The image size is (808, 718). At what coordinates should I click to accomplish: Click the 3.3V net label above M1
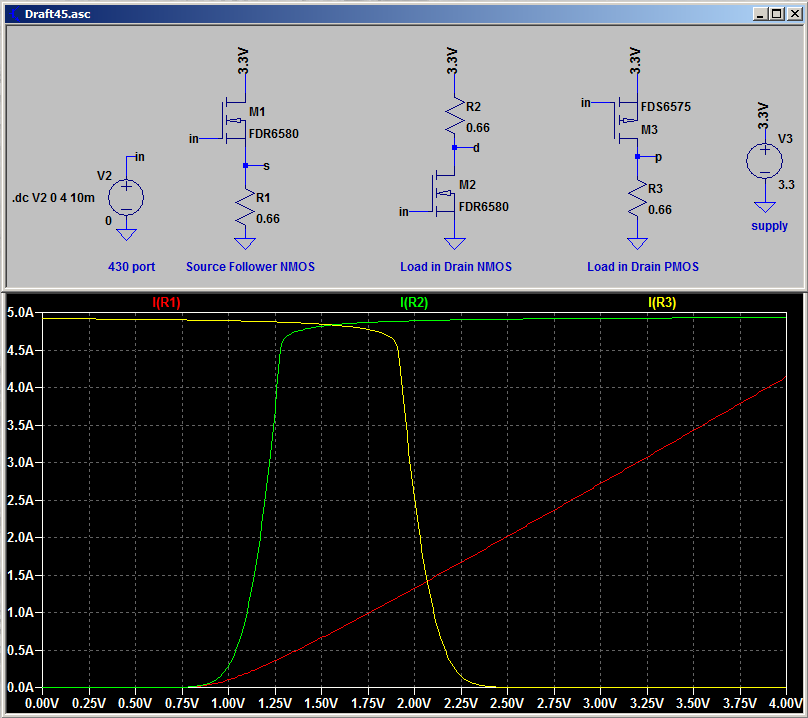243,61
